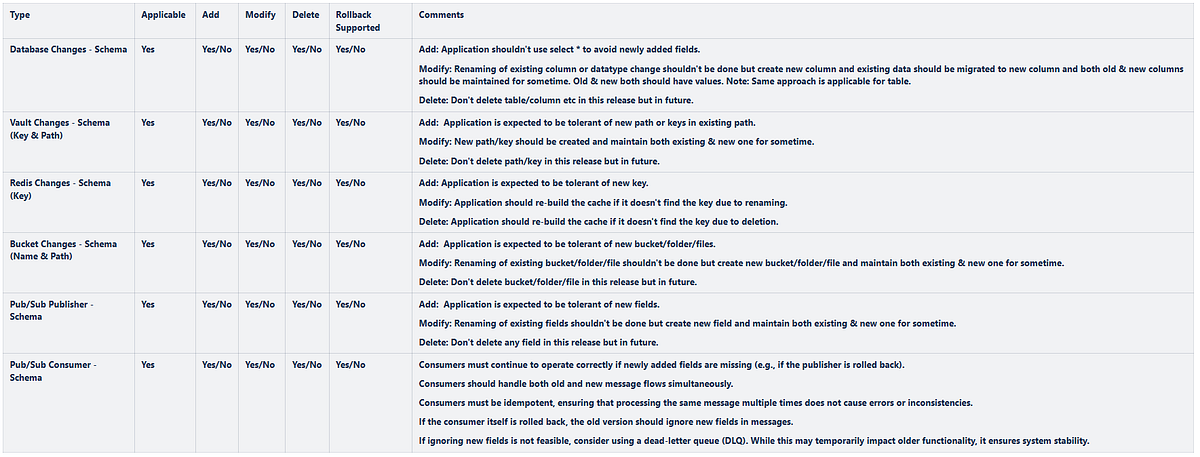This screenshot has height=457, width=1200.
Task: Select the Pub/Sub Publisher - Schema cell
Action: [52, 308]
